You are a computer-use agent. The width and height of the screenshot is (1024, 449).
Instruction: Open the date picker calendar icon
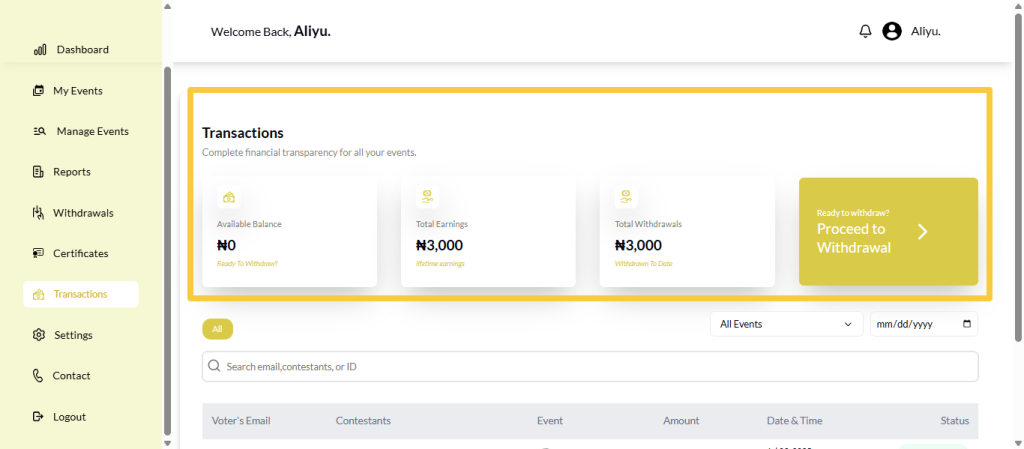tap(966, 324)
